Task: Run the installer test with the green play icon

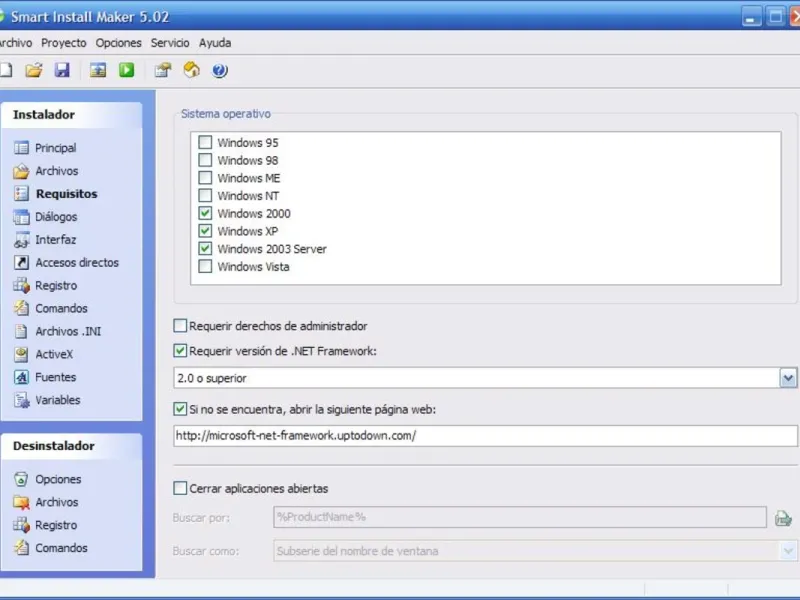Action: pyautogui.click(x=127, y=70)
